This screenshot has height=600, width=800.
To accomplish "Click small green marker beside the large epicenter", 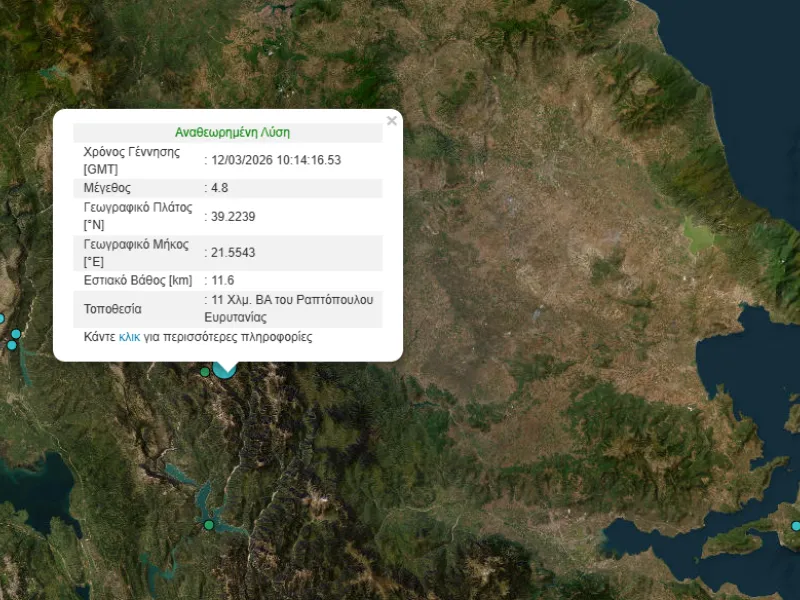I will [x=205, y=372].
